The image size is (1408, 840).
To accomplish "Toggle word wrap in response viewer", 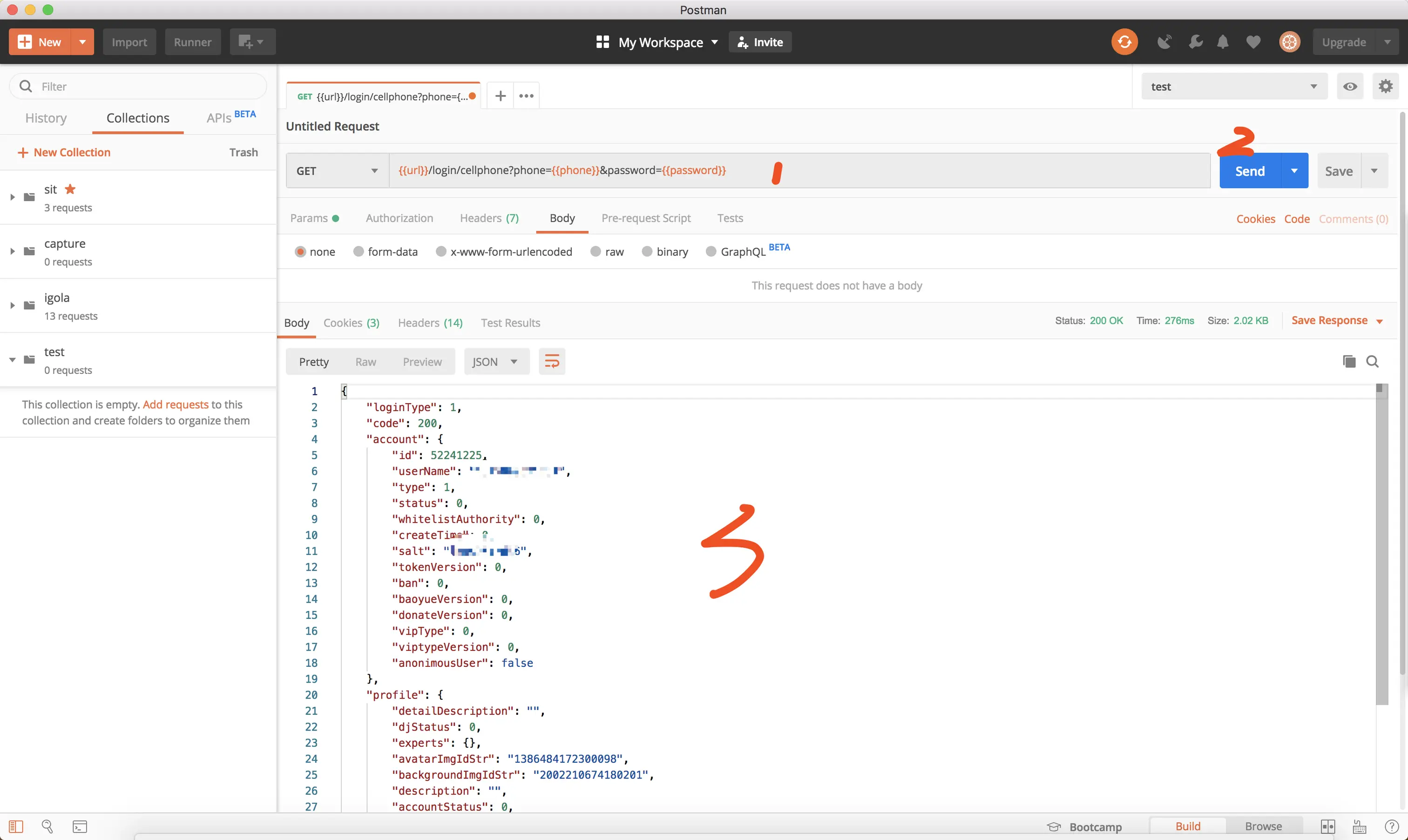I will pyautogui.click(x=551, y=361).
